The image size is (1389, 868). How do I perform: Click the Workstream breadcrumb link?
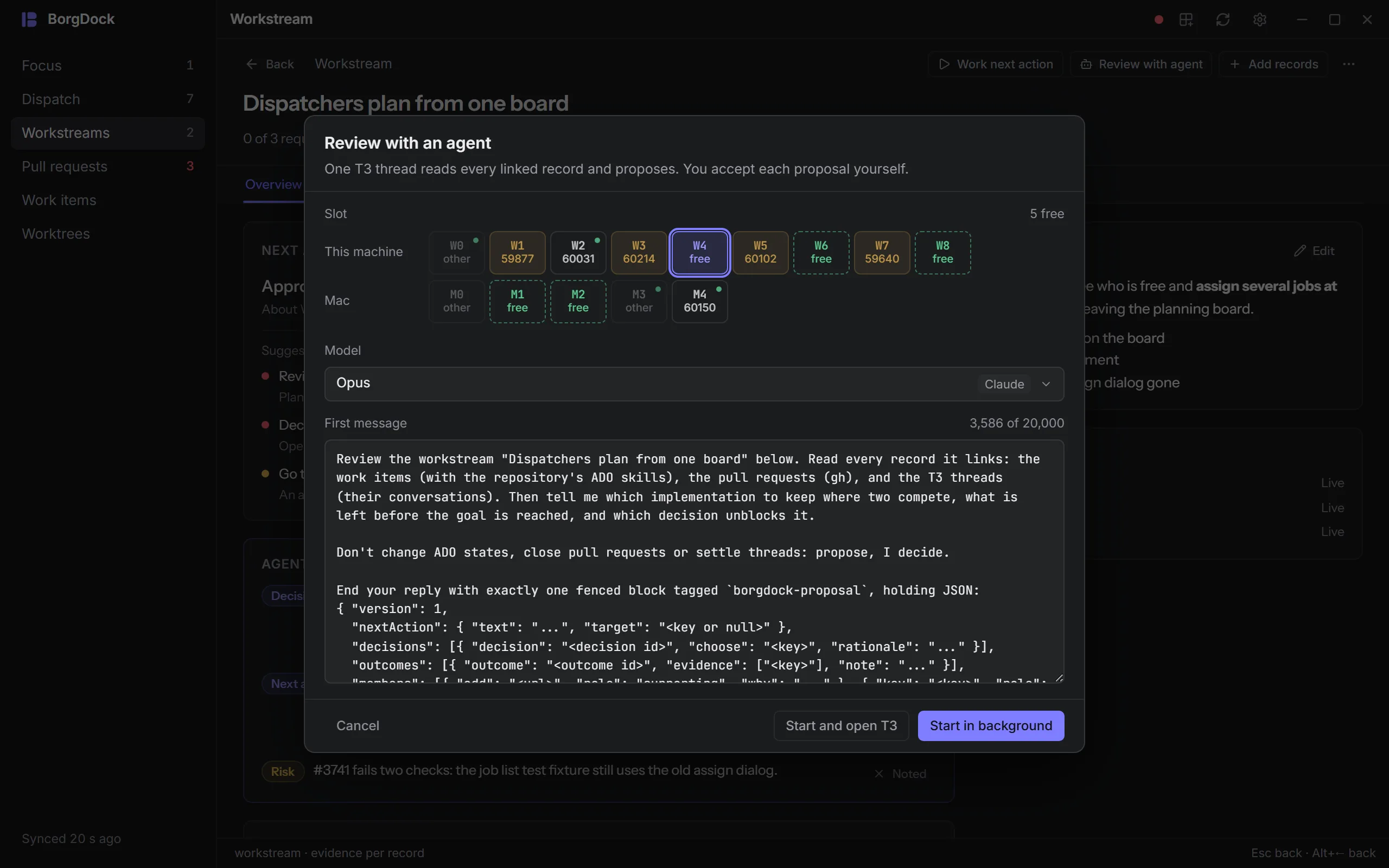pyautogui.click(x=353, y=63)
